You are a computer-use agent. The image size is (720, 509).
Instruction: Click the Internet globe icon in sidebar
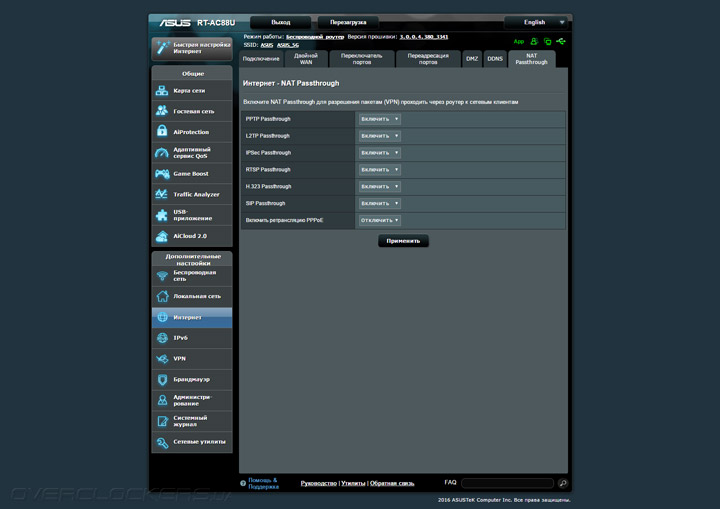(x=162, y=317)
